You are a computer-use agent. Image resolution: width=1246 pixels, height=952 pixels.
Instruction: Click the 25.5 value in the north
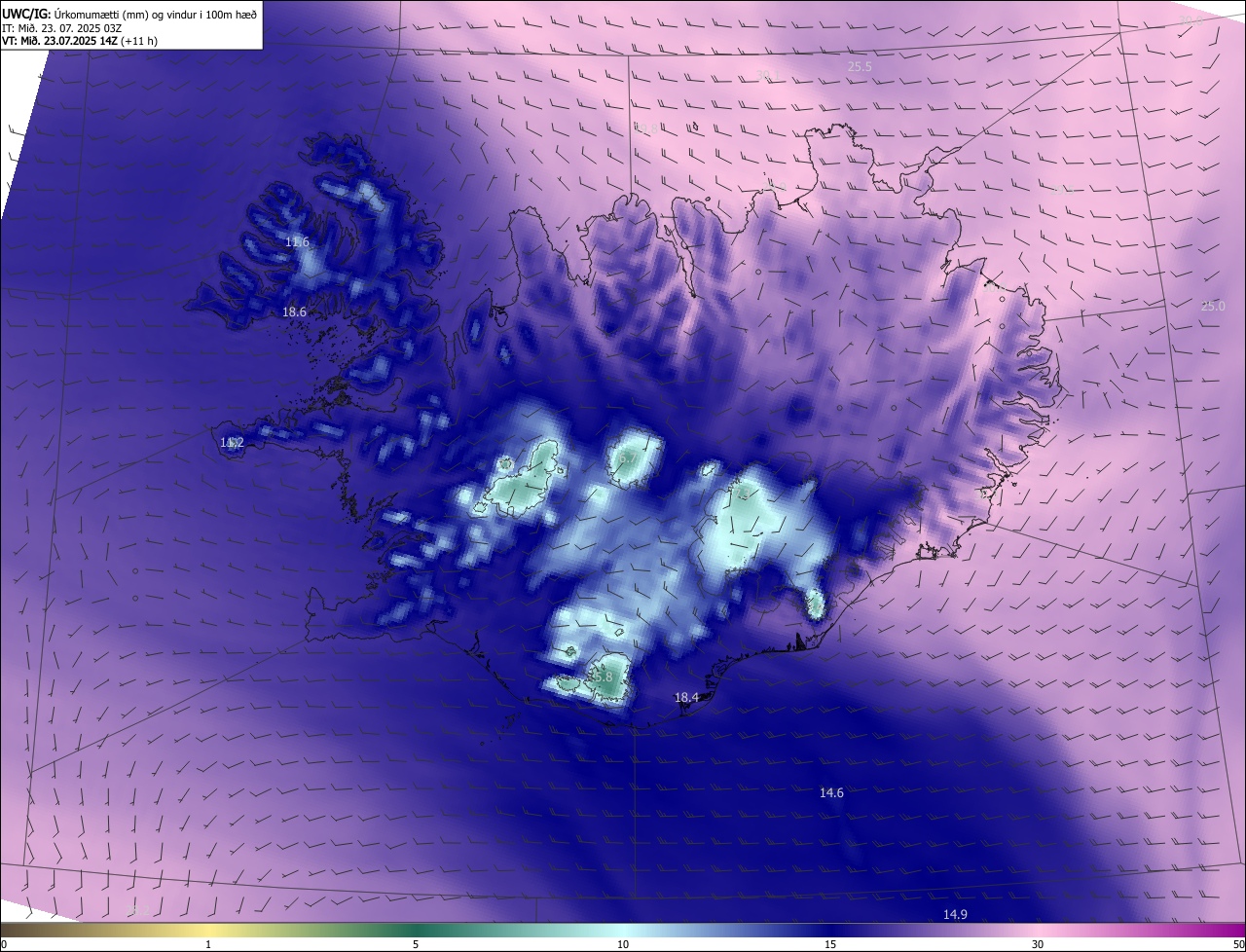[x=860, y=67]
